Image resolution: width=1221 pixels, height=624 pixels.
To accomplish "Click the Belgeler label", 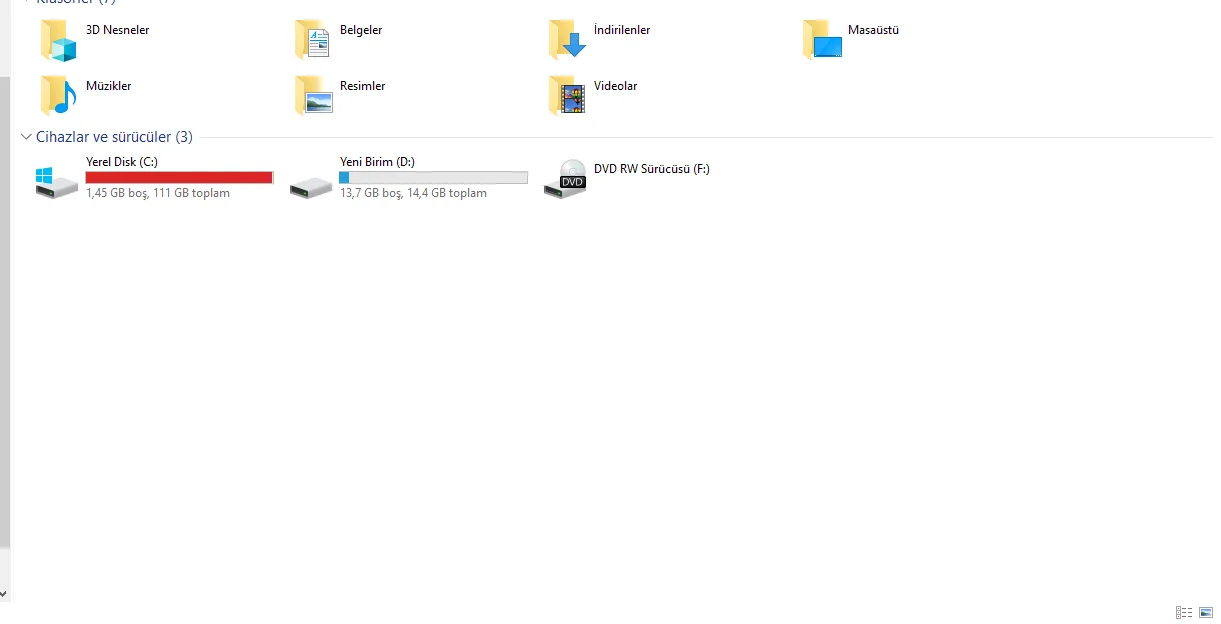I will tap(361, 30).
